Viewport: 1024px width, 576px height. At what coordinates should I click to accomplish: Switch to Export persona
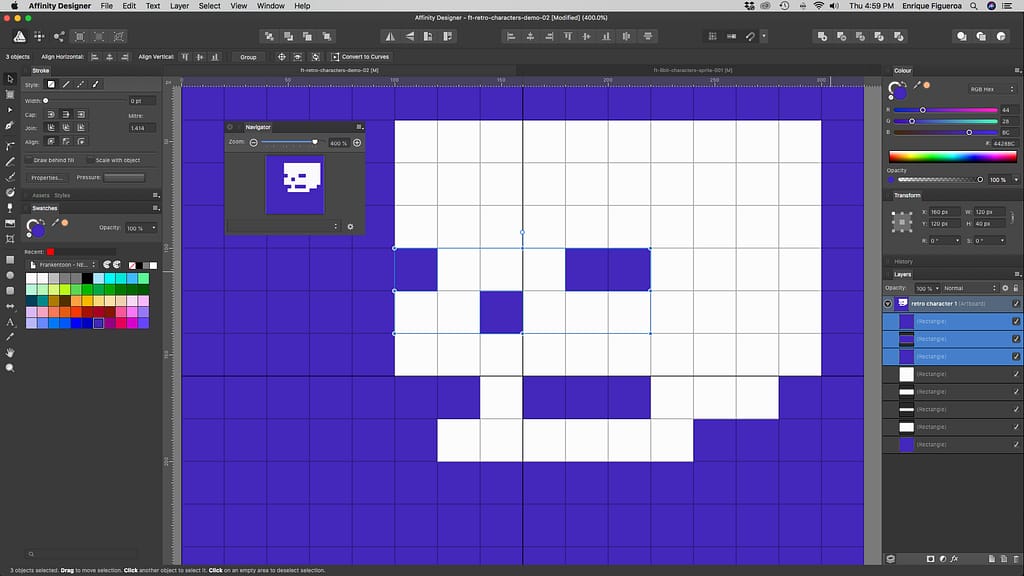(59, 37)
